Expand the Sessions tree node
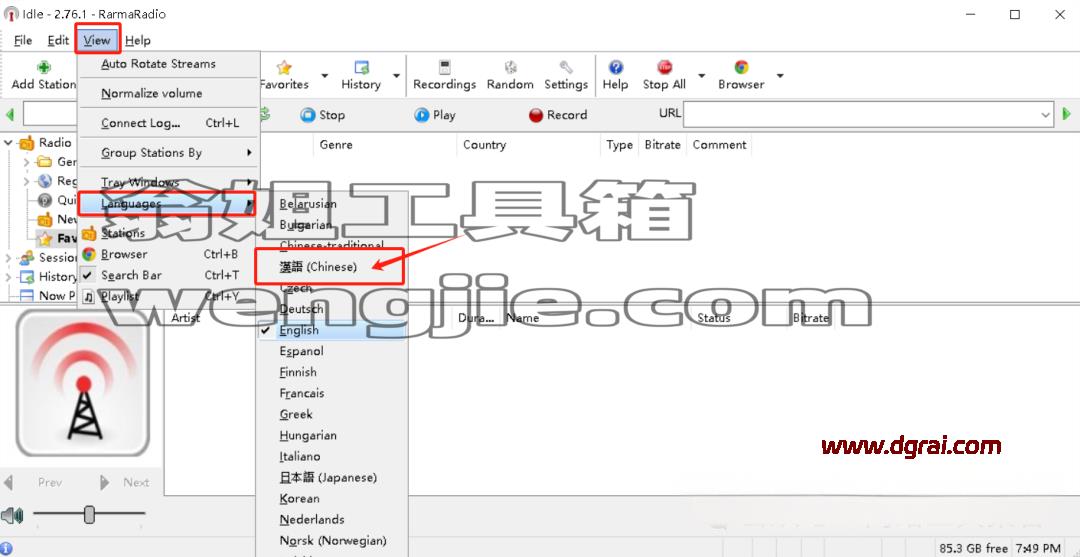 (x=8, y=258)
